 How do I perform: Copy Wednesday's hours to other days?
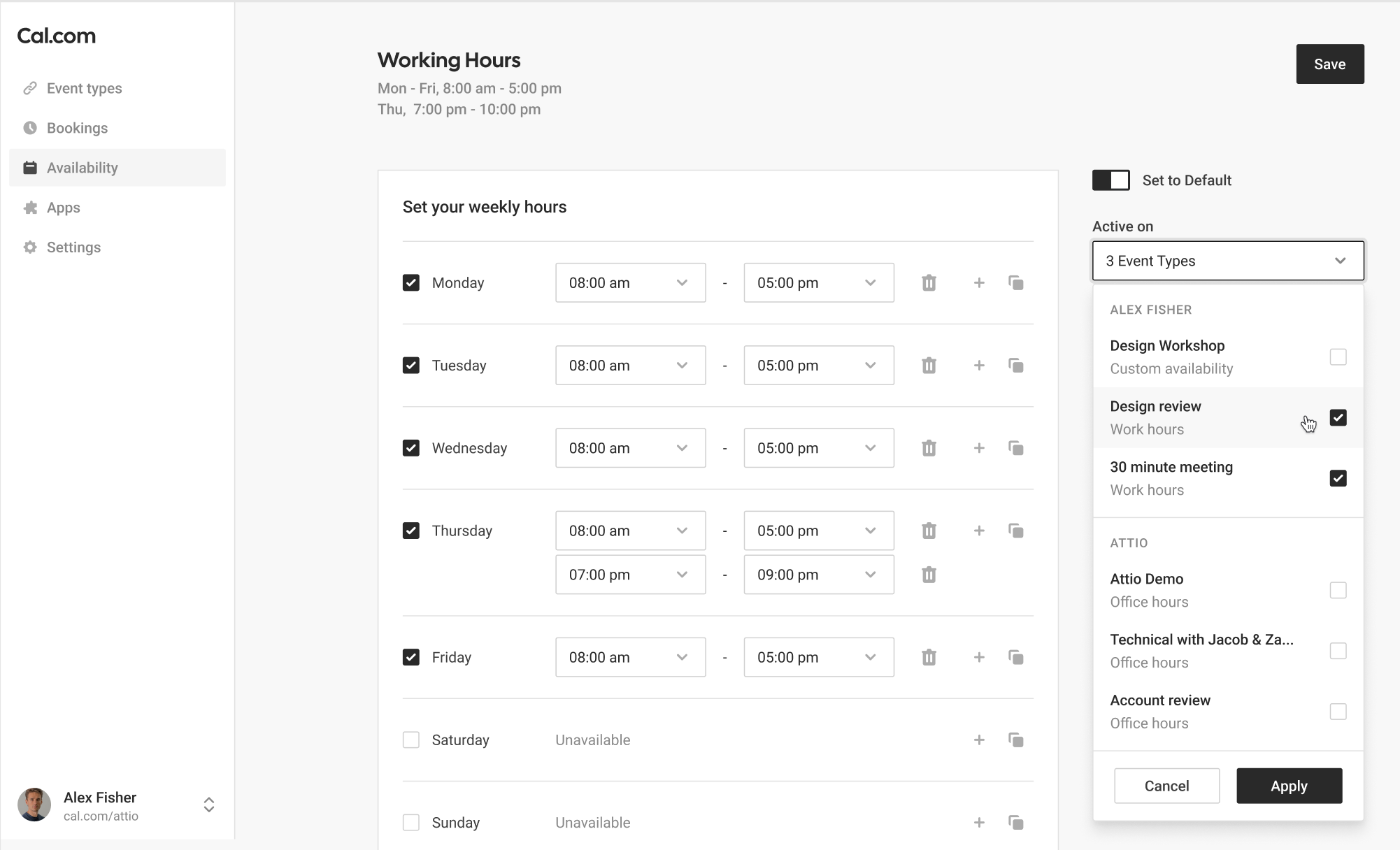click(1017, 447)
